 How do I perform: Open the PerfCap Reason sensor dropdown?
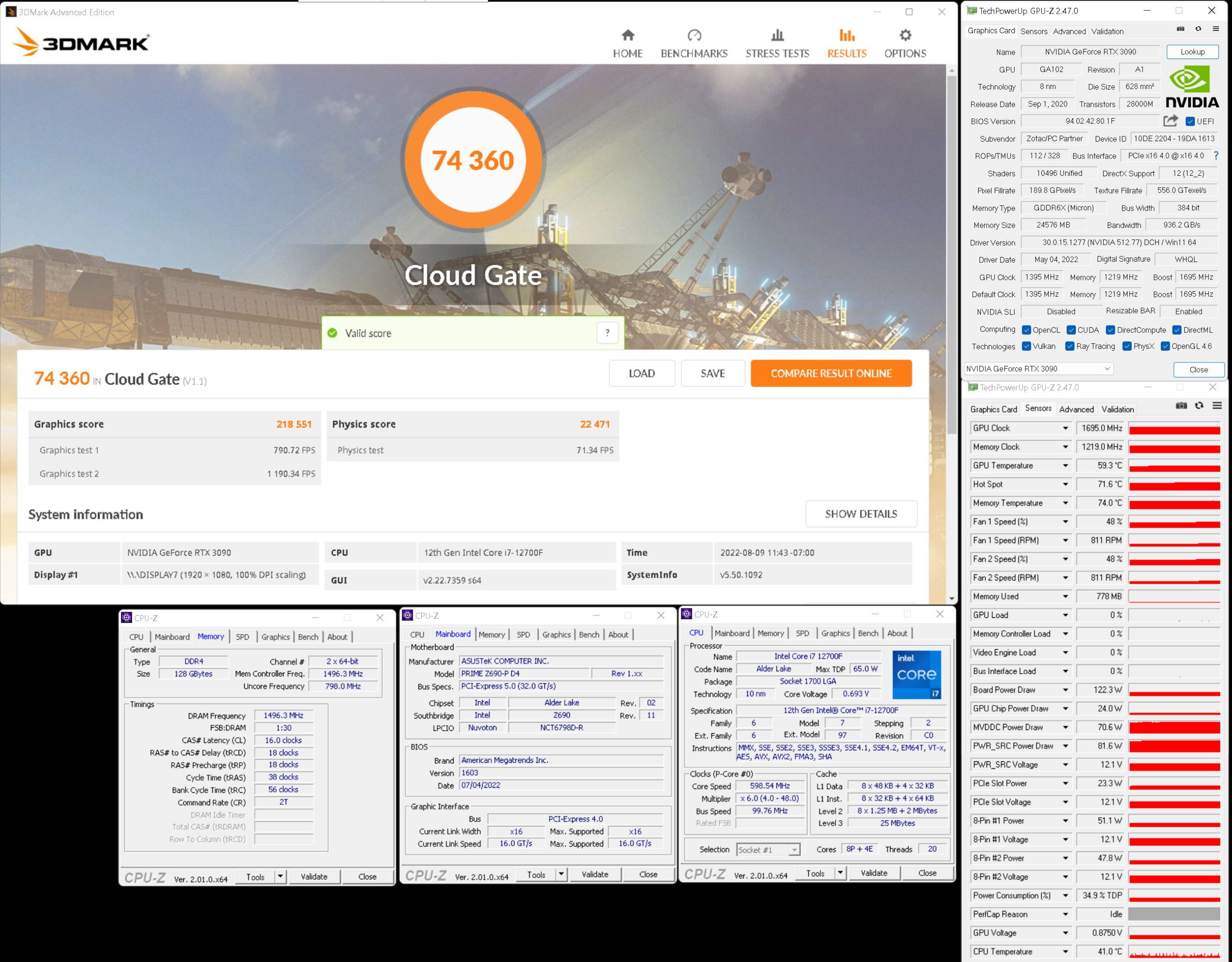[x=1066, y=914]
